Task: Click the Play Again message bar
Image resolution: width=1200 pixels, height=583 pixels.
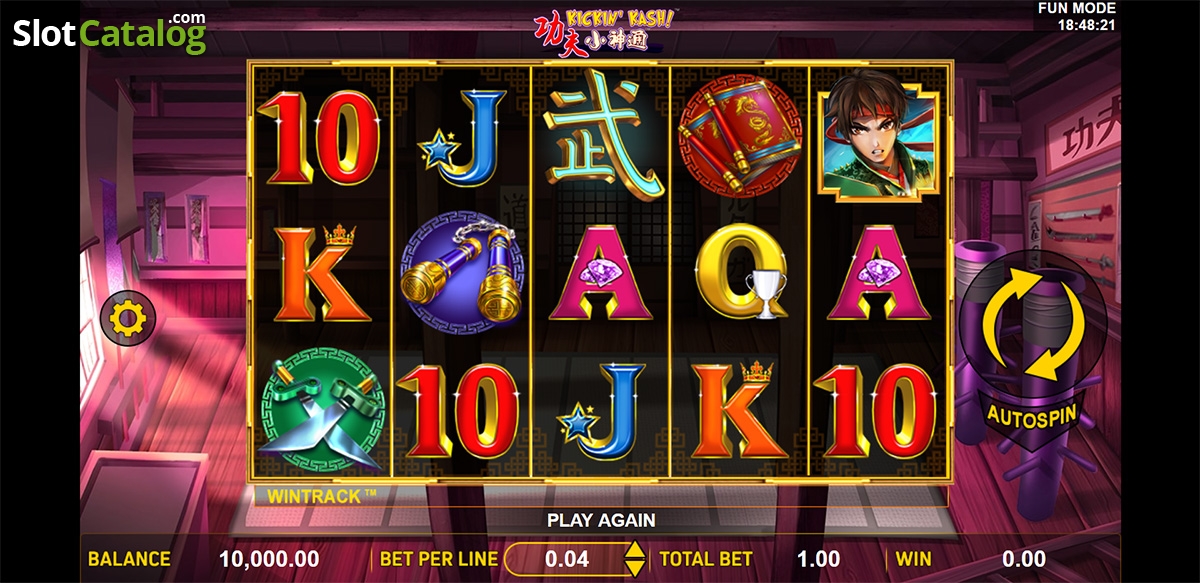Action: pyautogui.click(x=600, y=520)
